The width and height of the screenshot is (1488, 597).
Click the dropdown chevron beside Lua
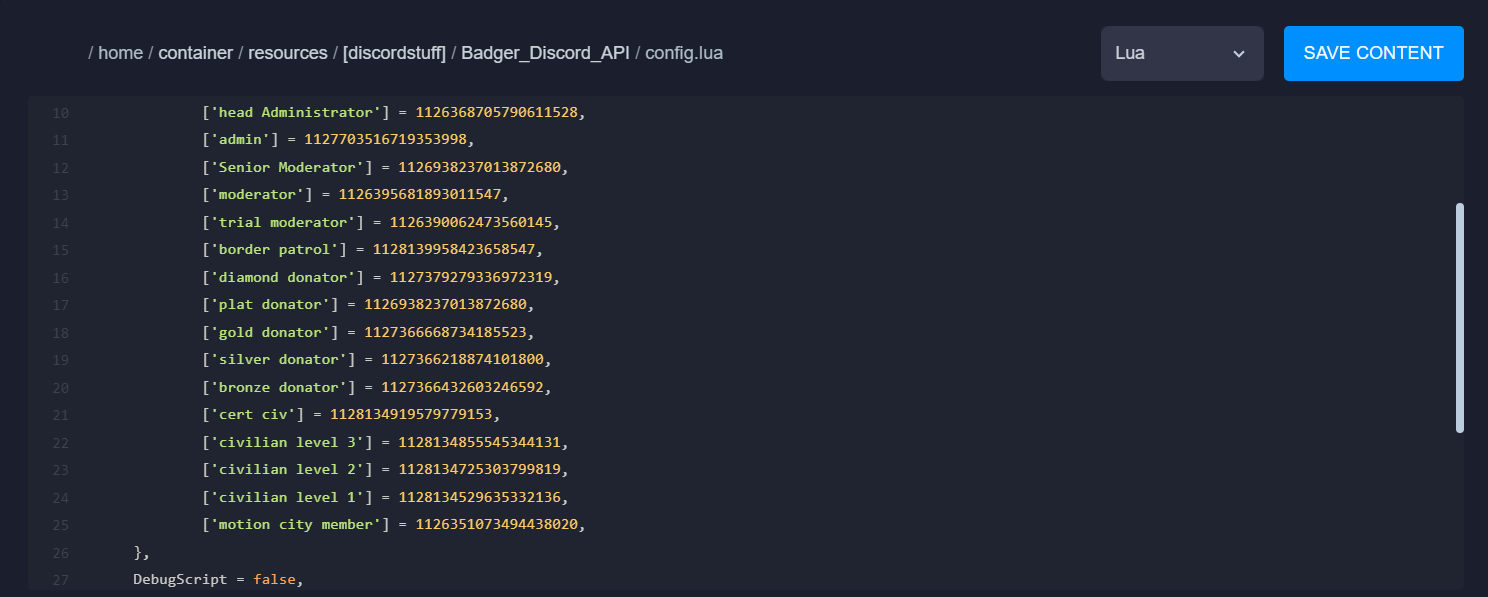pos(1238,54)
